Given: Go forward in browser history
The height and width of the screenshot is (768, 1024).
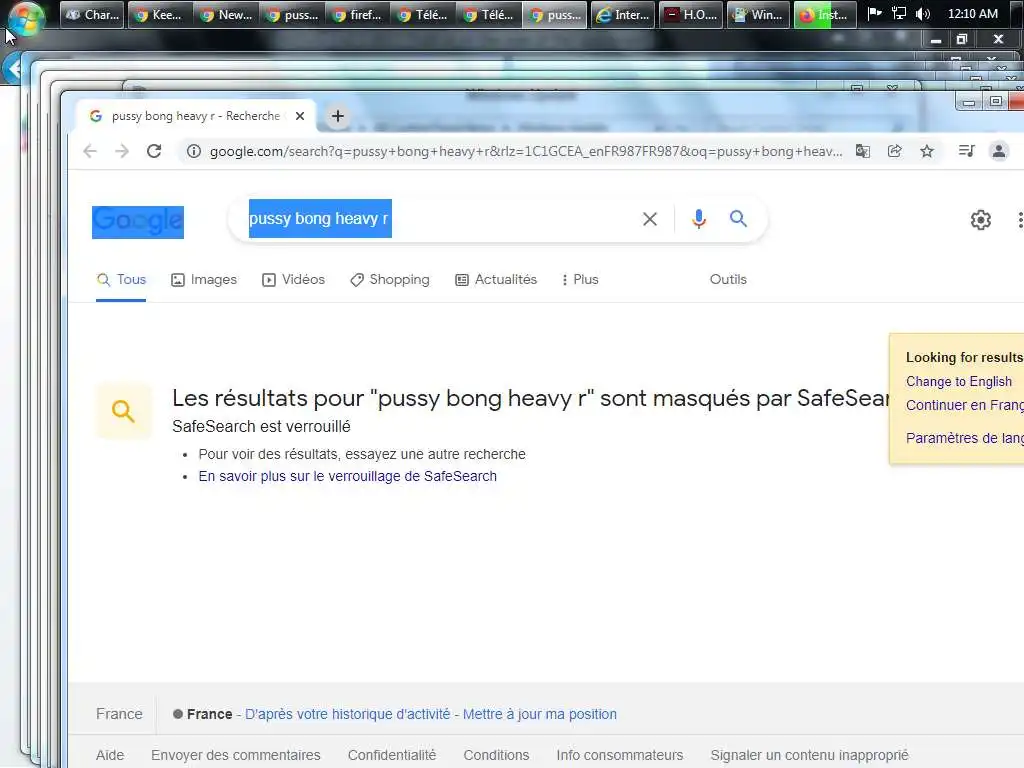Looking at the screenshot, I should coord(122,152).
